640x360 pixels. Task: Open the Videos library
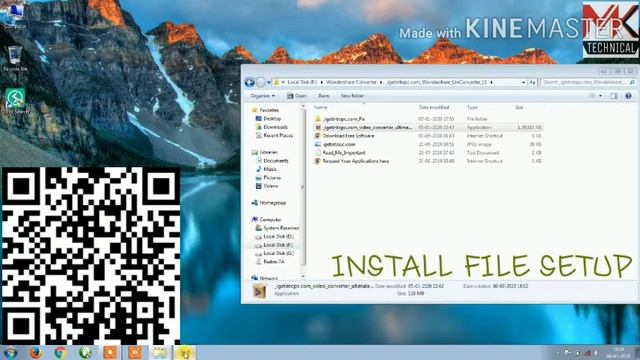(x=270, y=186)
